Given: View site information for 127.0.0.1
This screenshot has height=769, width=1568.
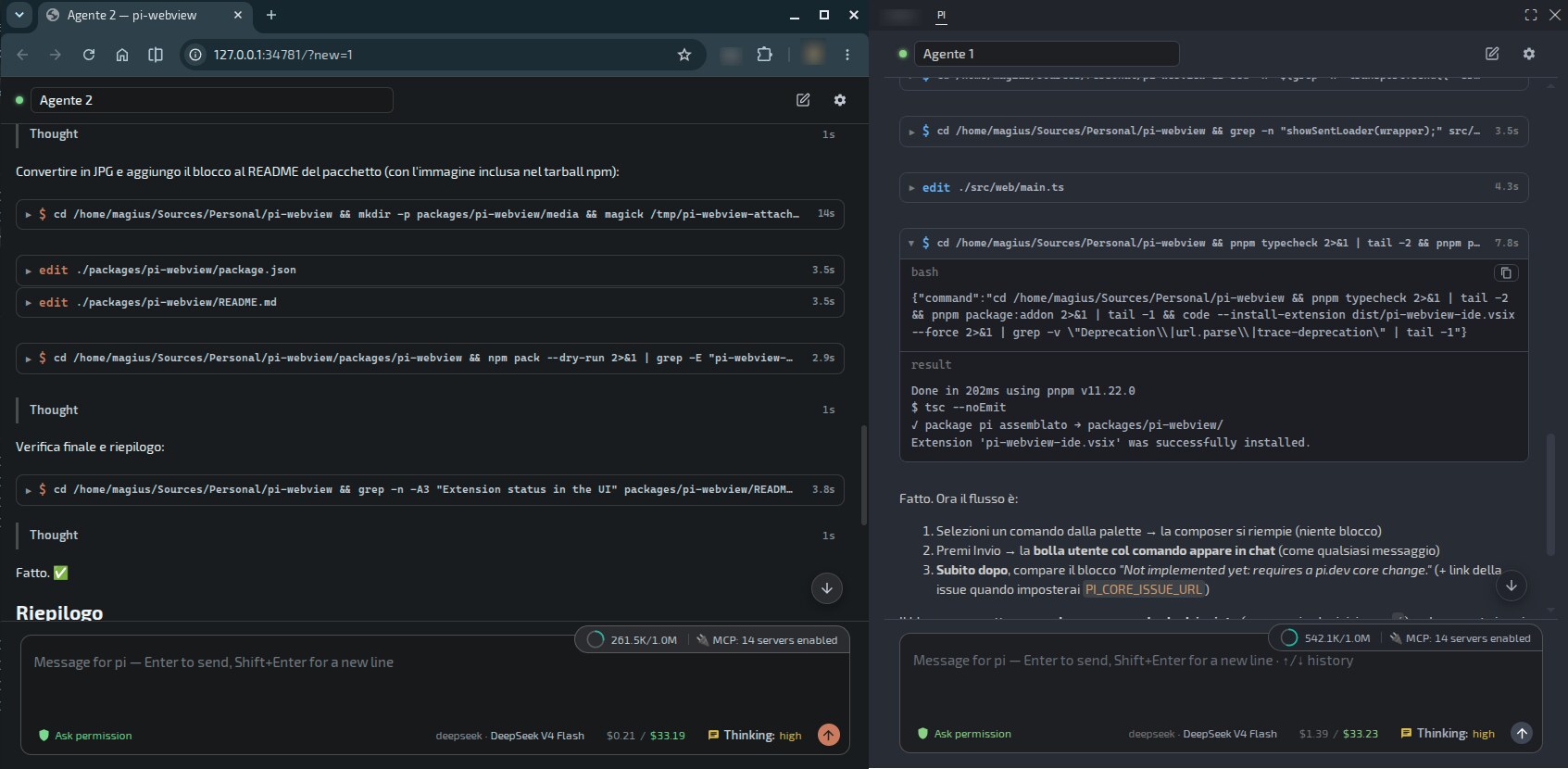Looking at the screenshot, I should pyautogui.click(x=195, y=55).
